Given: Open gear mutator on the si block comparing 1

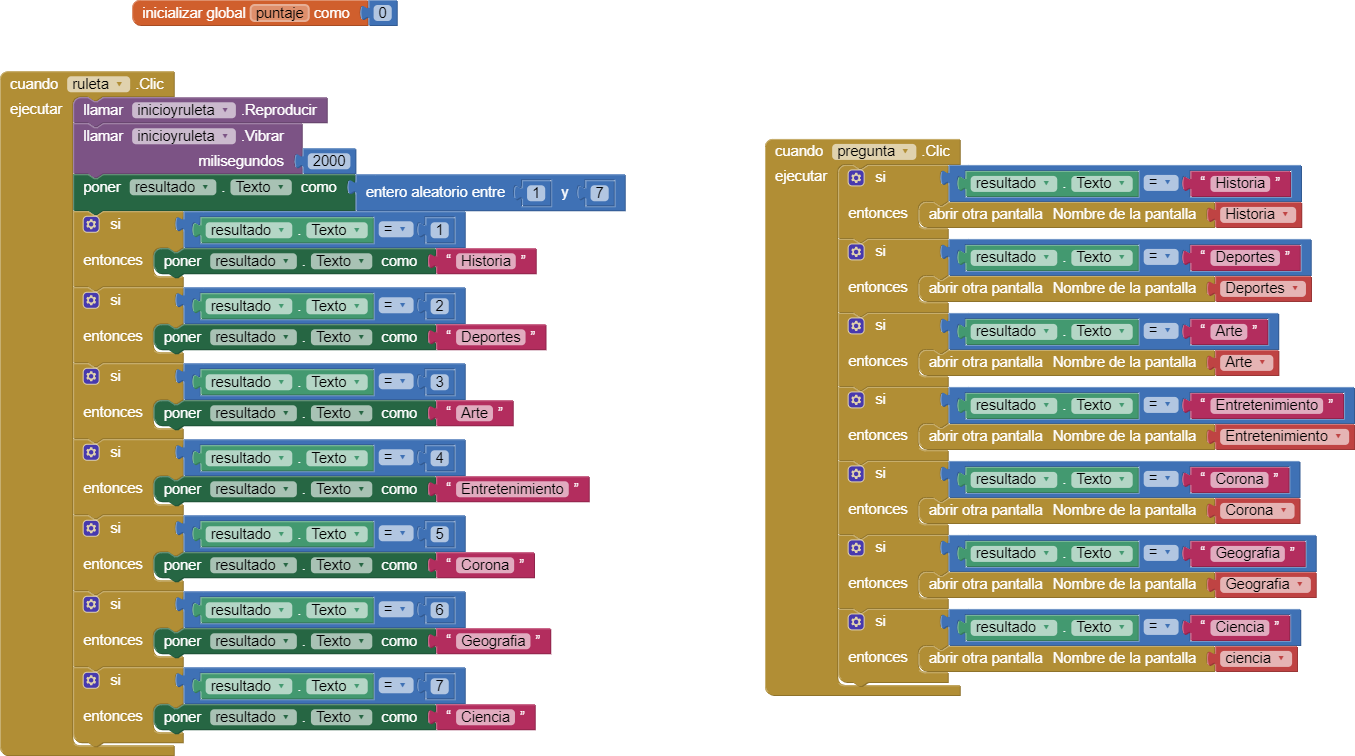Looking at the screenshot, I should [x=91, y=224].
